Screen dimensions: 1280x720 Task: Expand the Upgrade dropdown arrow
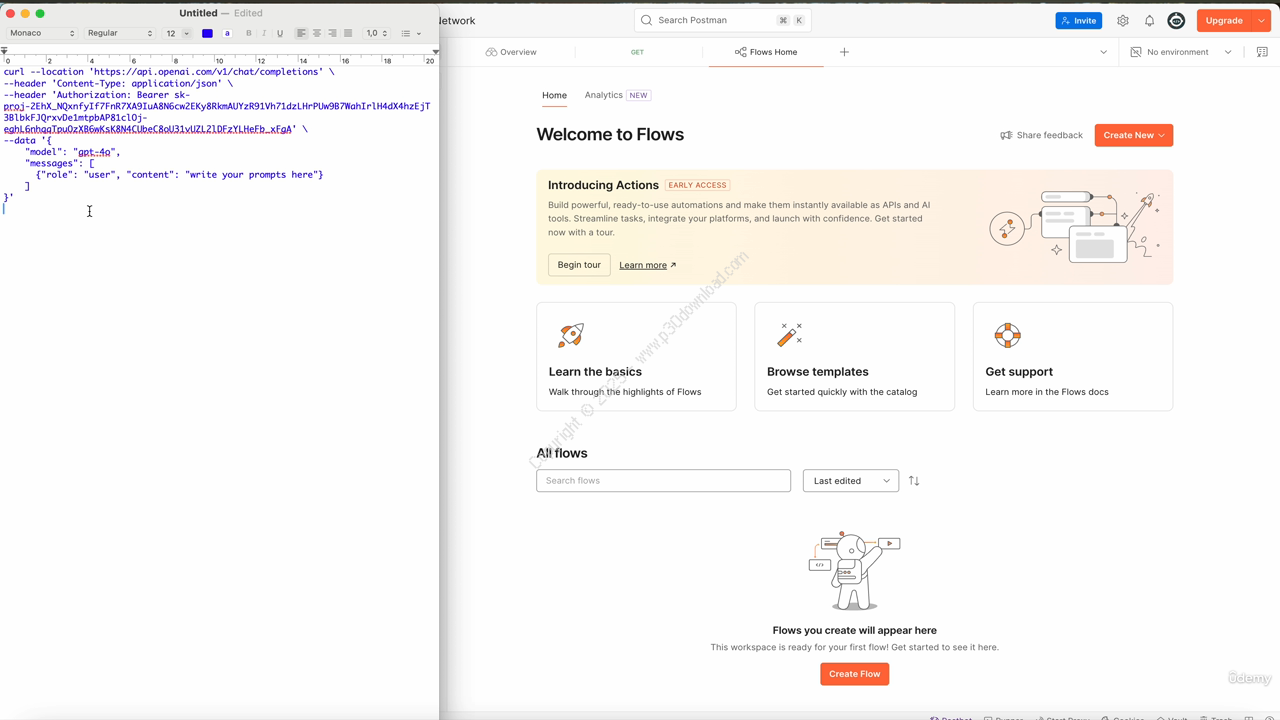pos(1262,20)
